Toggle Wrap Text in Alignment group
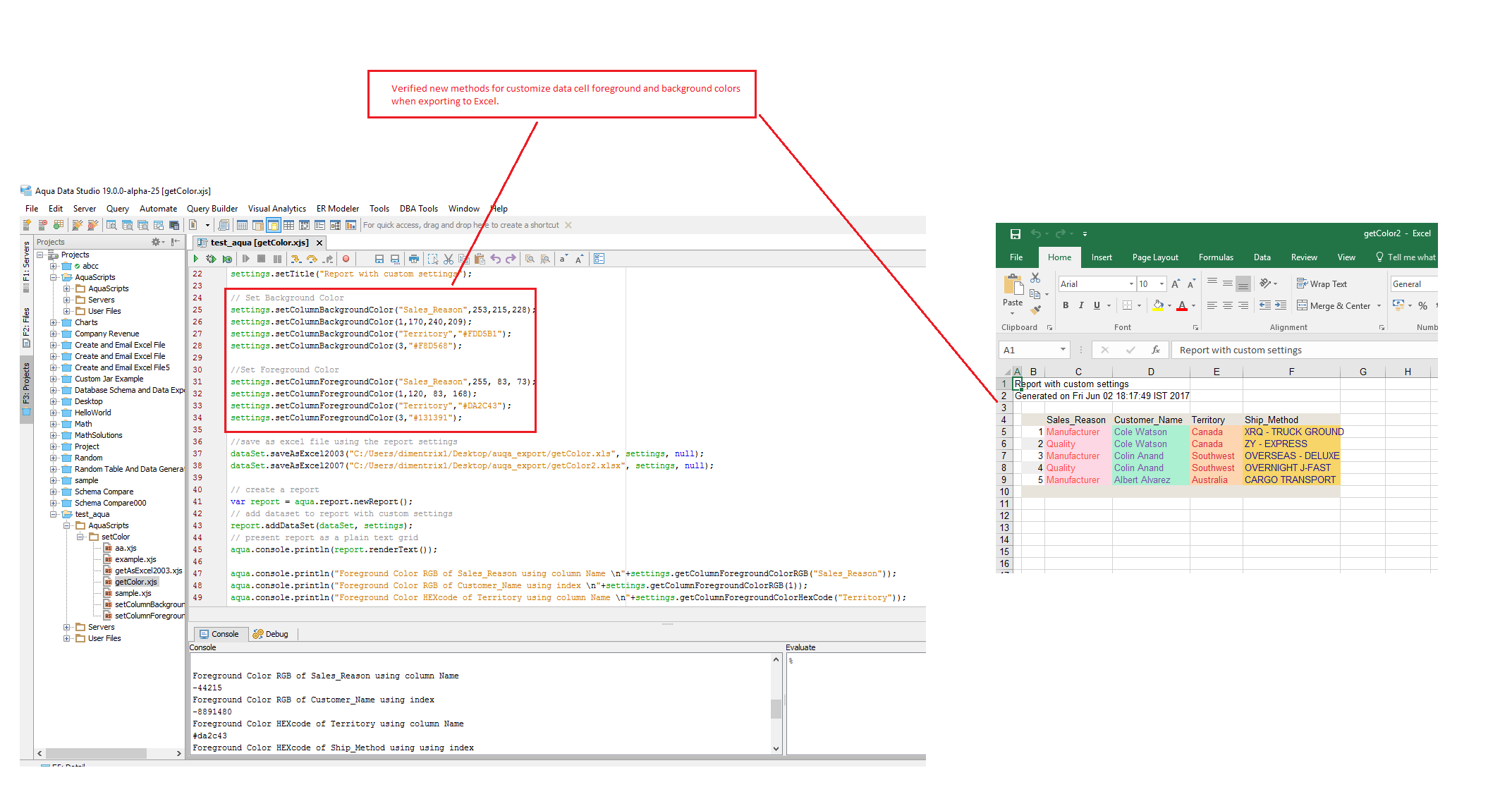The height and width of the screenshot is (787, 1512). coord(1322,283)
